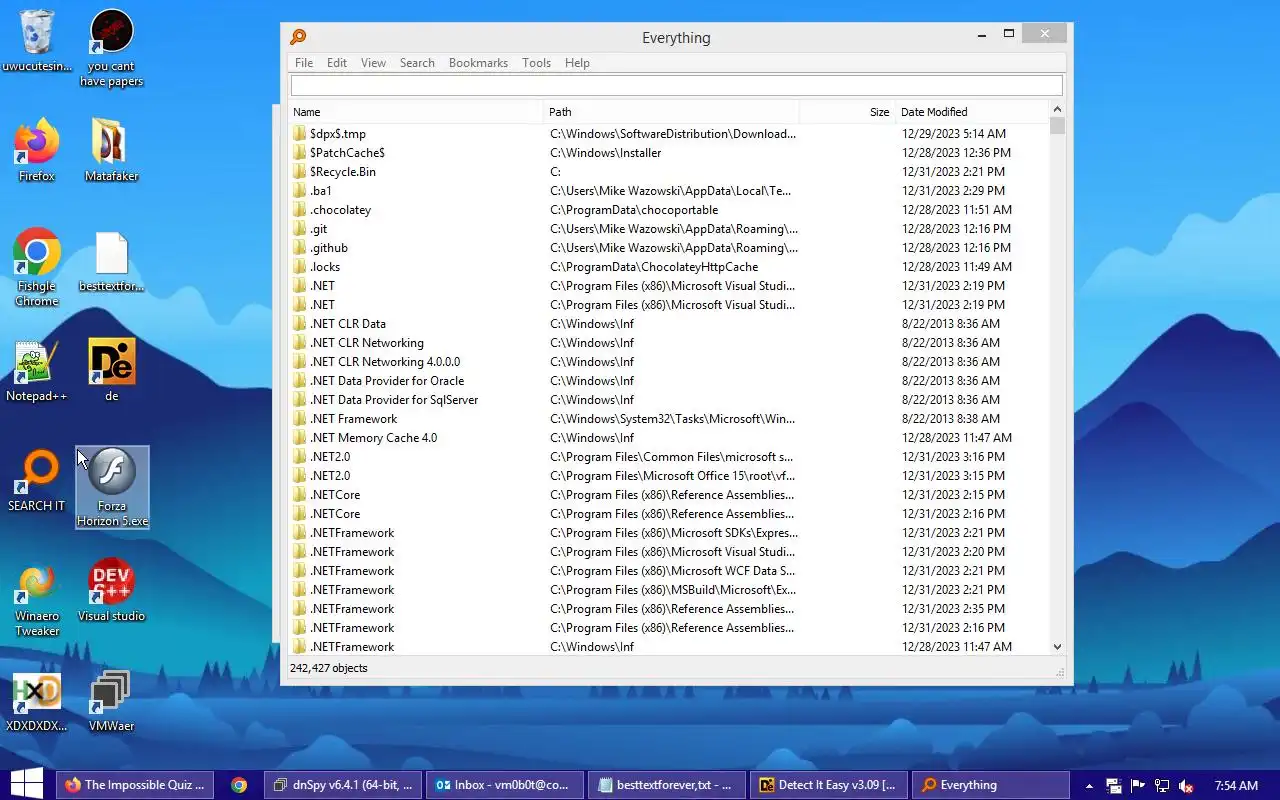This screenshot has height=800, width=1280.
Task: Open the network tray icon
Action: (1162, 786)
